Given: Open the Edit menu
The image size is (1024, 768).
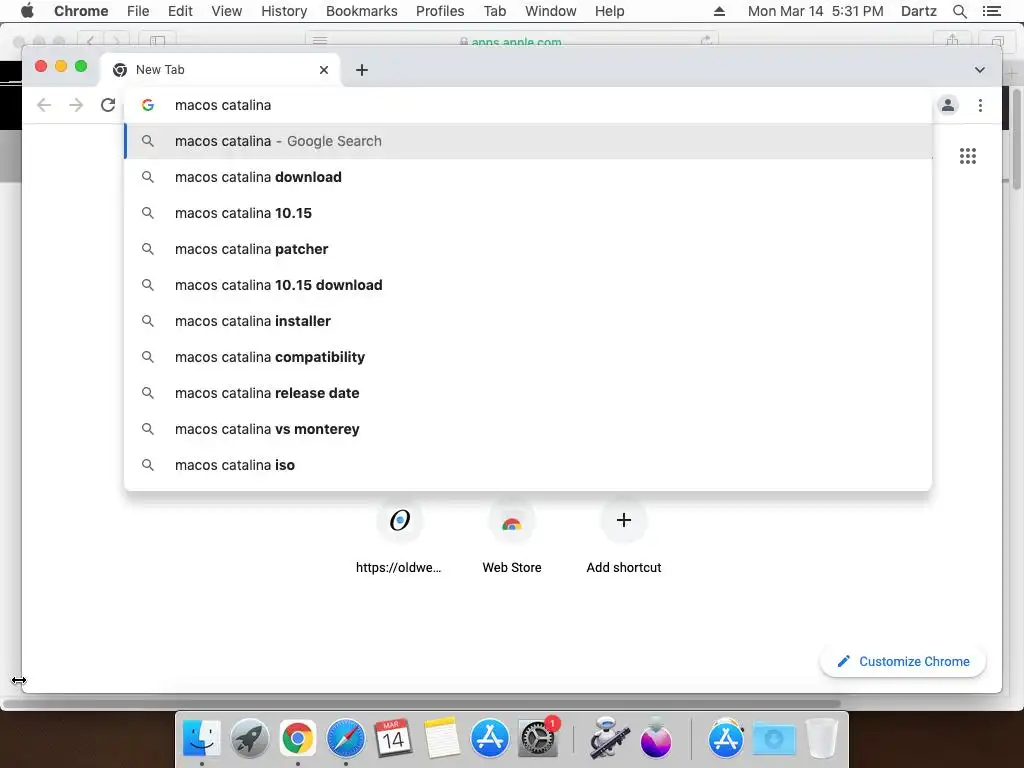Looking at the screenshot, I should pyautogui.click(x=180, y=11).
